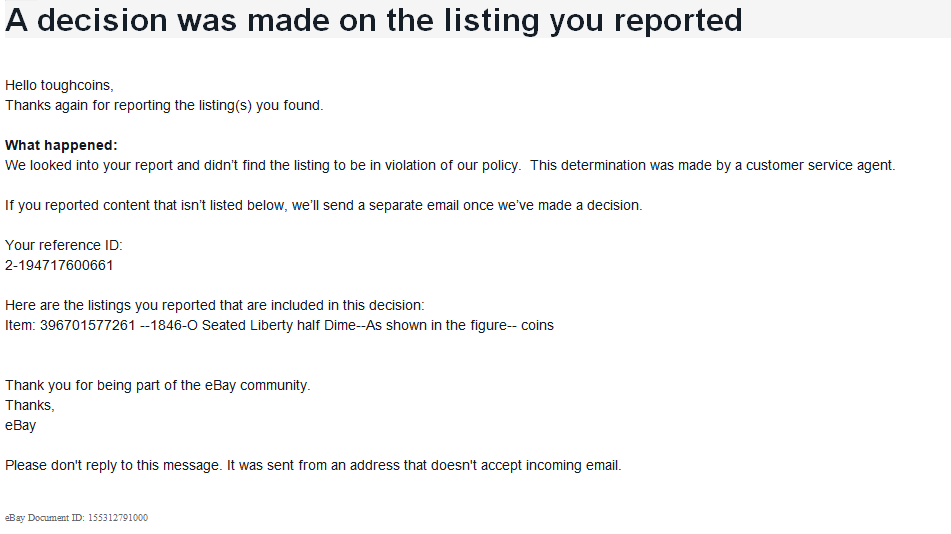The width and height of the screenshot is (951, 534).
Task: Click 'As shown in the figure-- coins' text
Action: coord(460,325)
